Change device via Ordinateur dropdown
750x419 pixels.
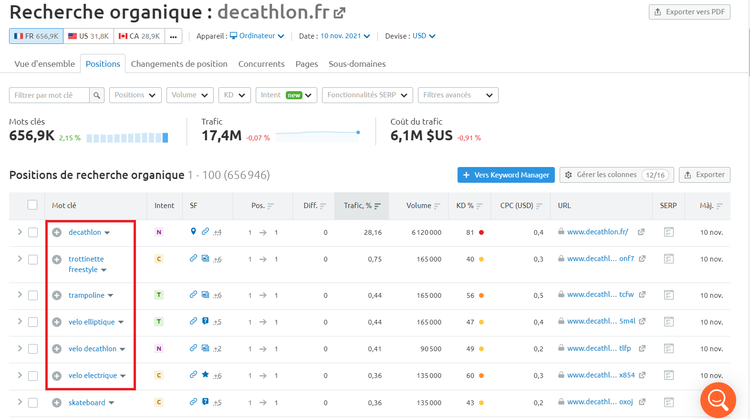tap(257, 36)
